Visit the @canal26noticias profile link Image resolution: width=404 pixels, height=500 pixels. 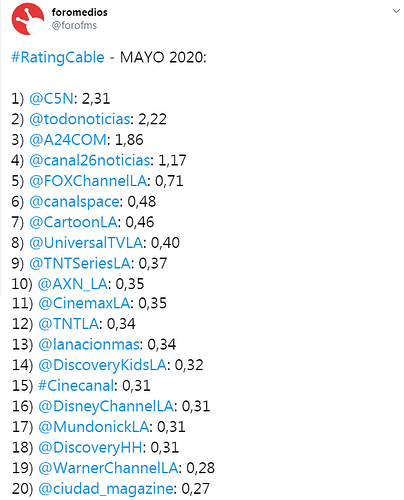tap(90, 160)
